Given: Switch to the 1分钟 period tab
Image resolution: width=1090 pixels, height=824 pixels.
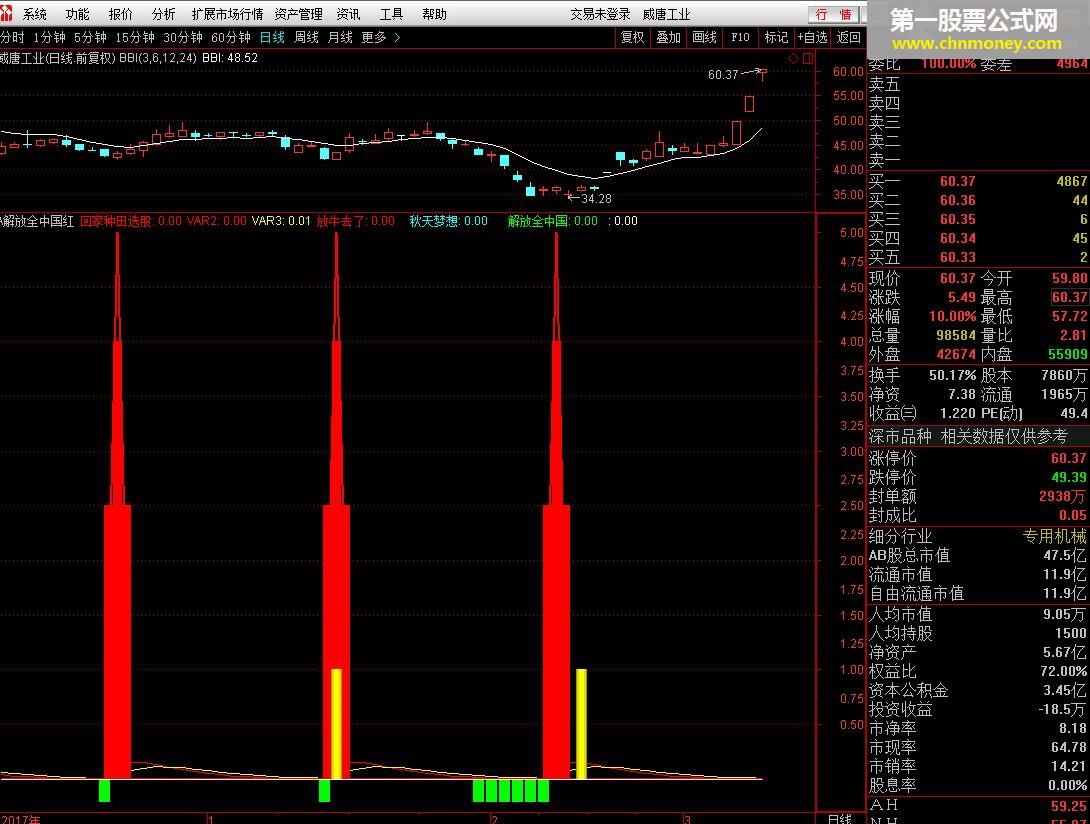Looking at the screenshot, I should (x=49, y=38).
